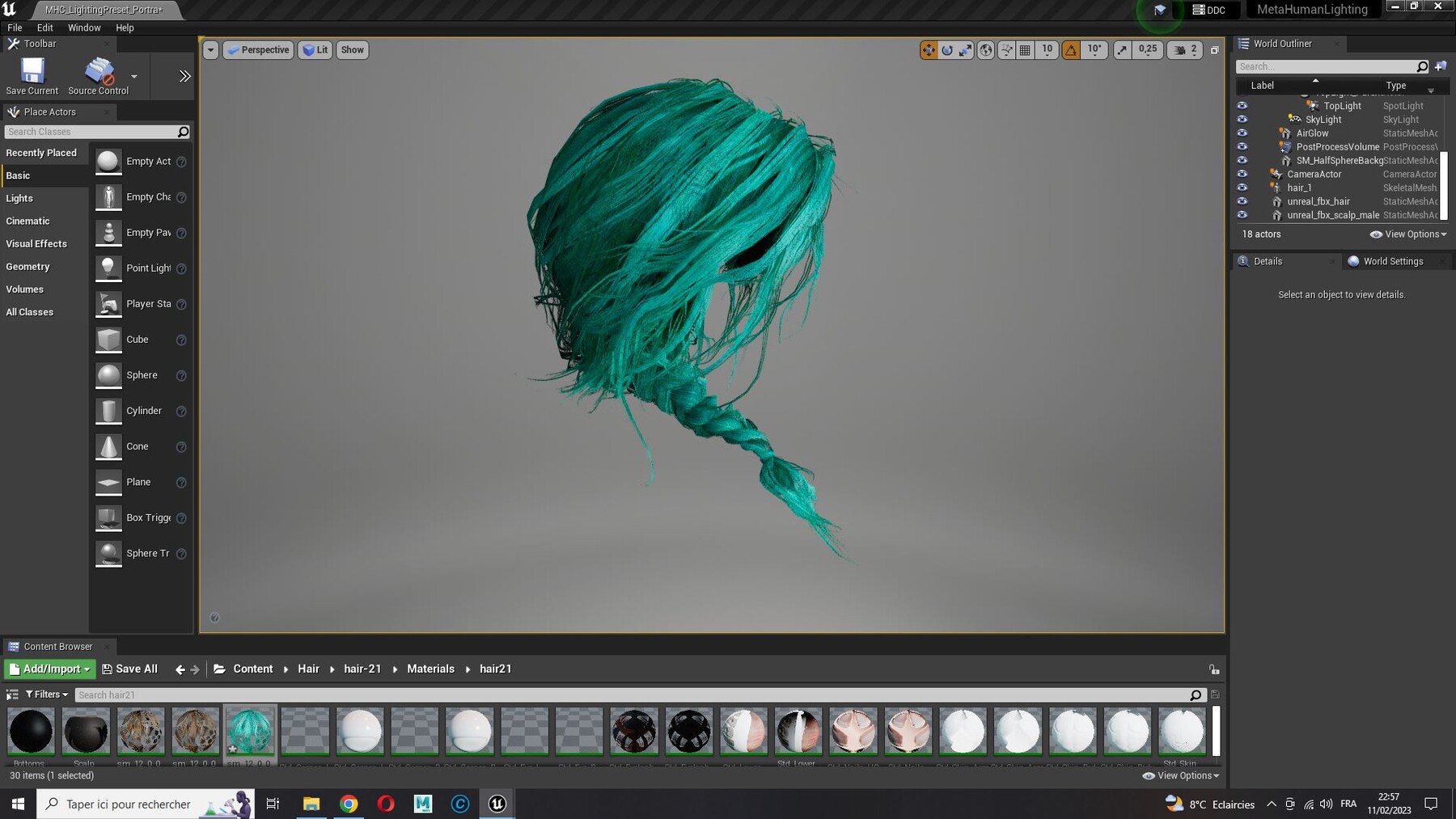The width and height of the screenshot is (1456, 819).
Task: Toggle grid snapping in viewport
Action: (1025, 50)
